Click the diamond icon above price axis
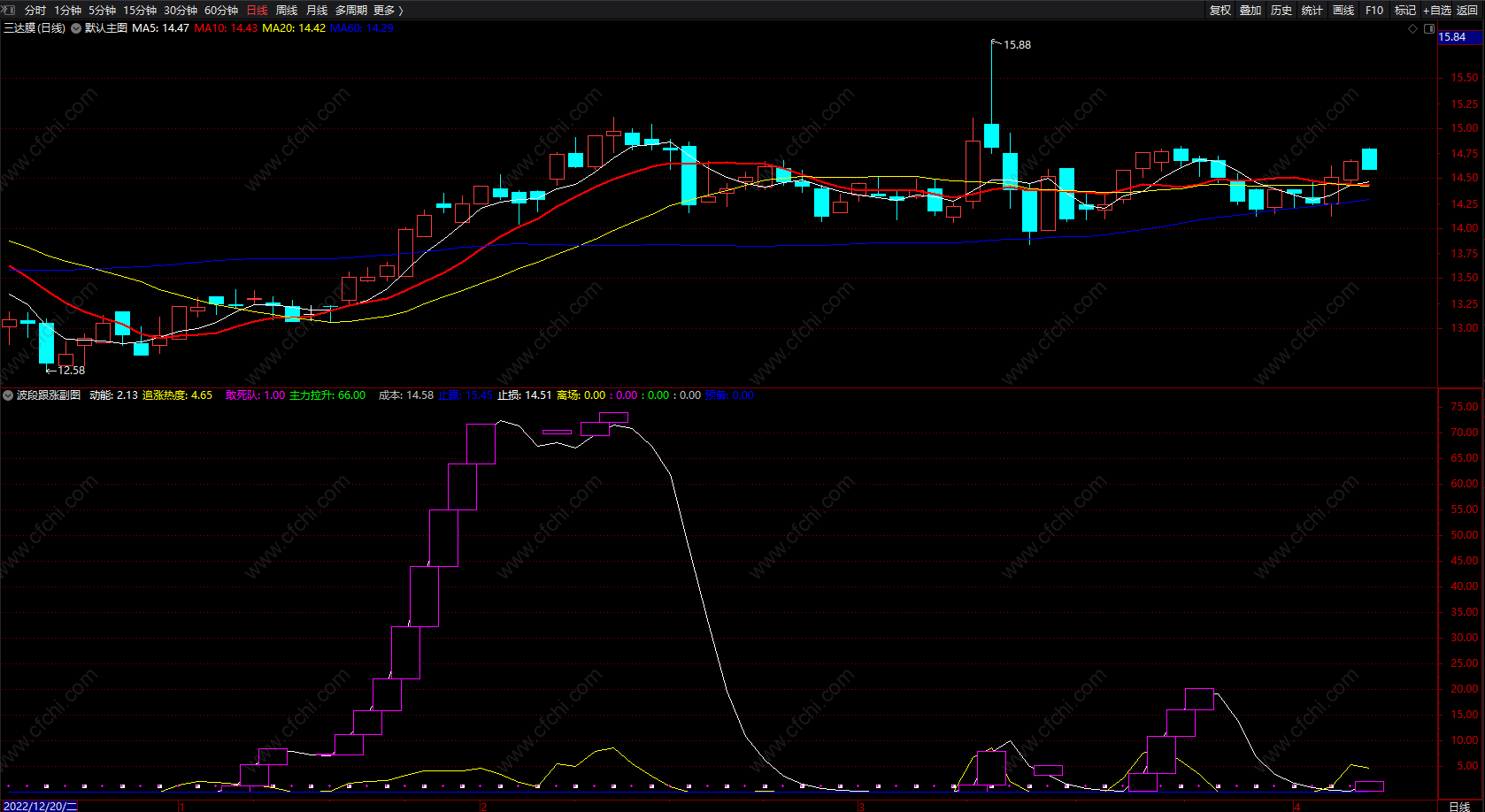 coord(1412,28)
